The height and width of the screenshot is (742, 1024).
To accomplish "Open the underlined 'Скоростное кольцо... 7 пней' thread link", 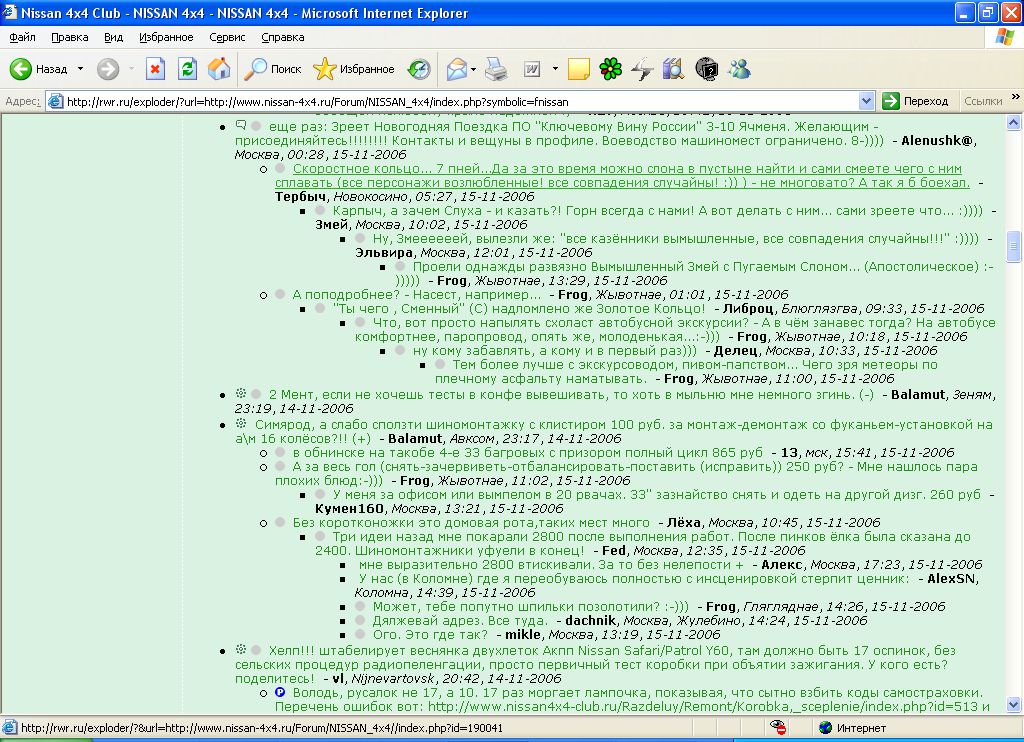I will coord(622,176).
